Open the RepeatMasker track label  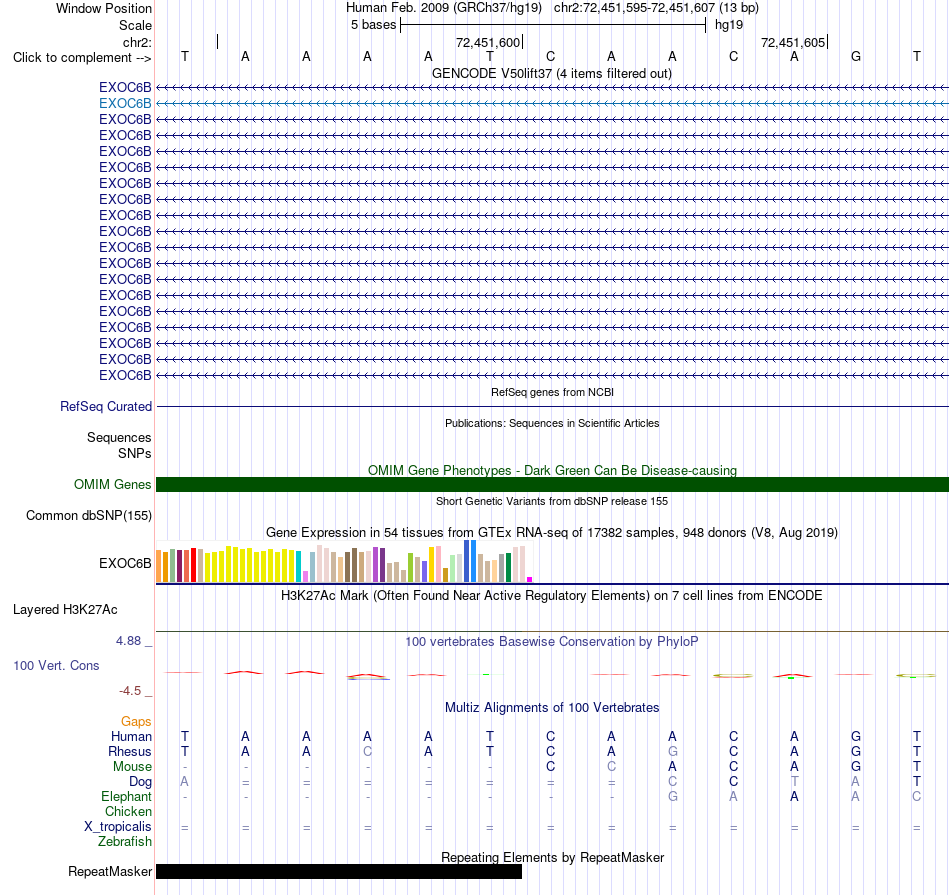[x=110, y=871]
